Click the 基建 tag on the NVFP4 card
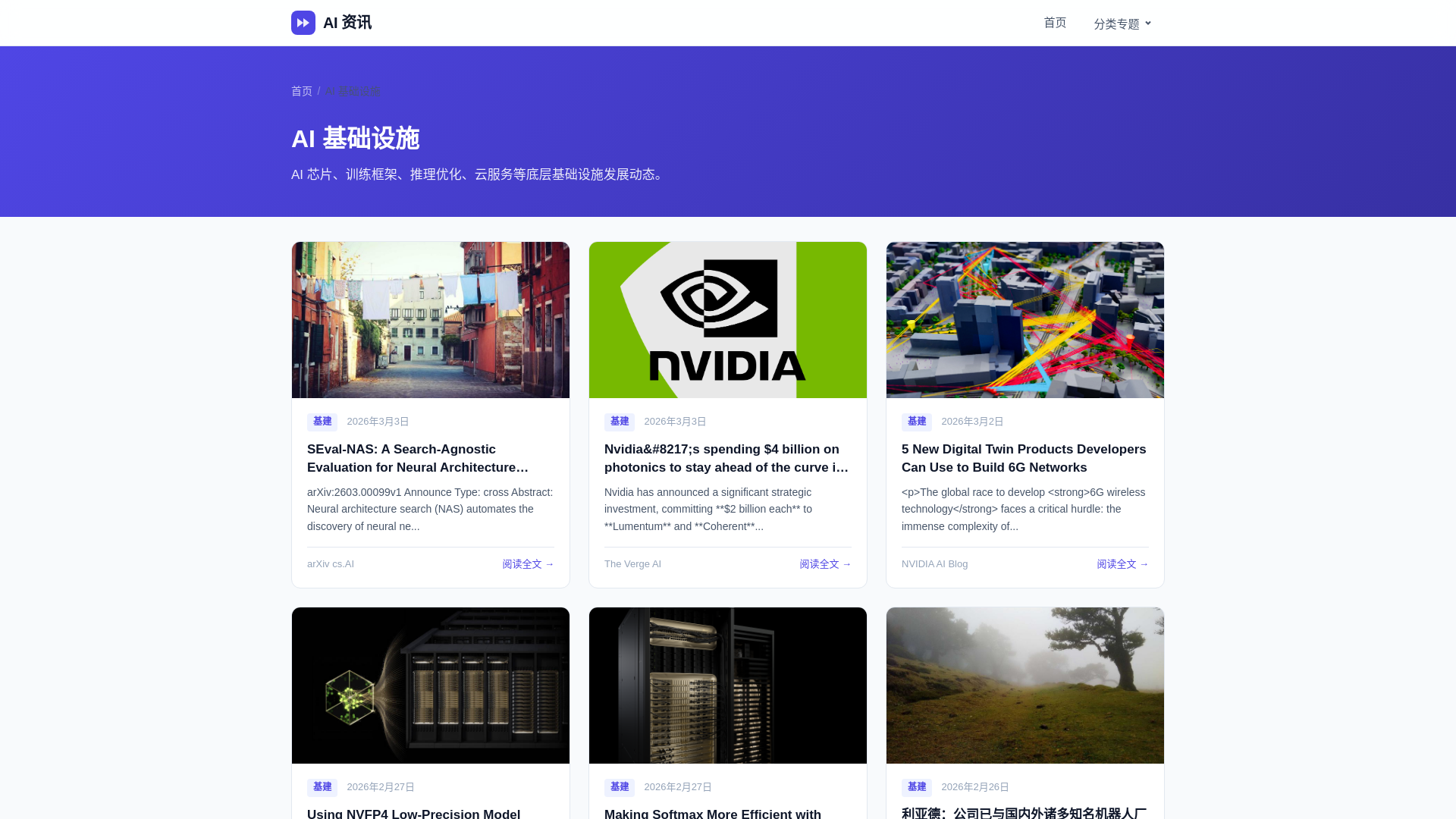Screen dimensions: 1456x819 (322, 787)
